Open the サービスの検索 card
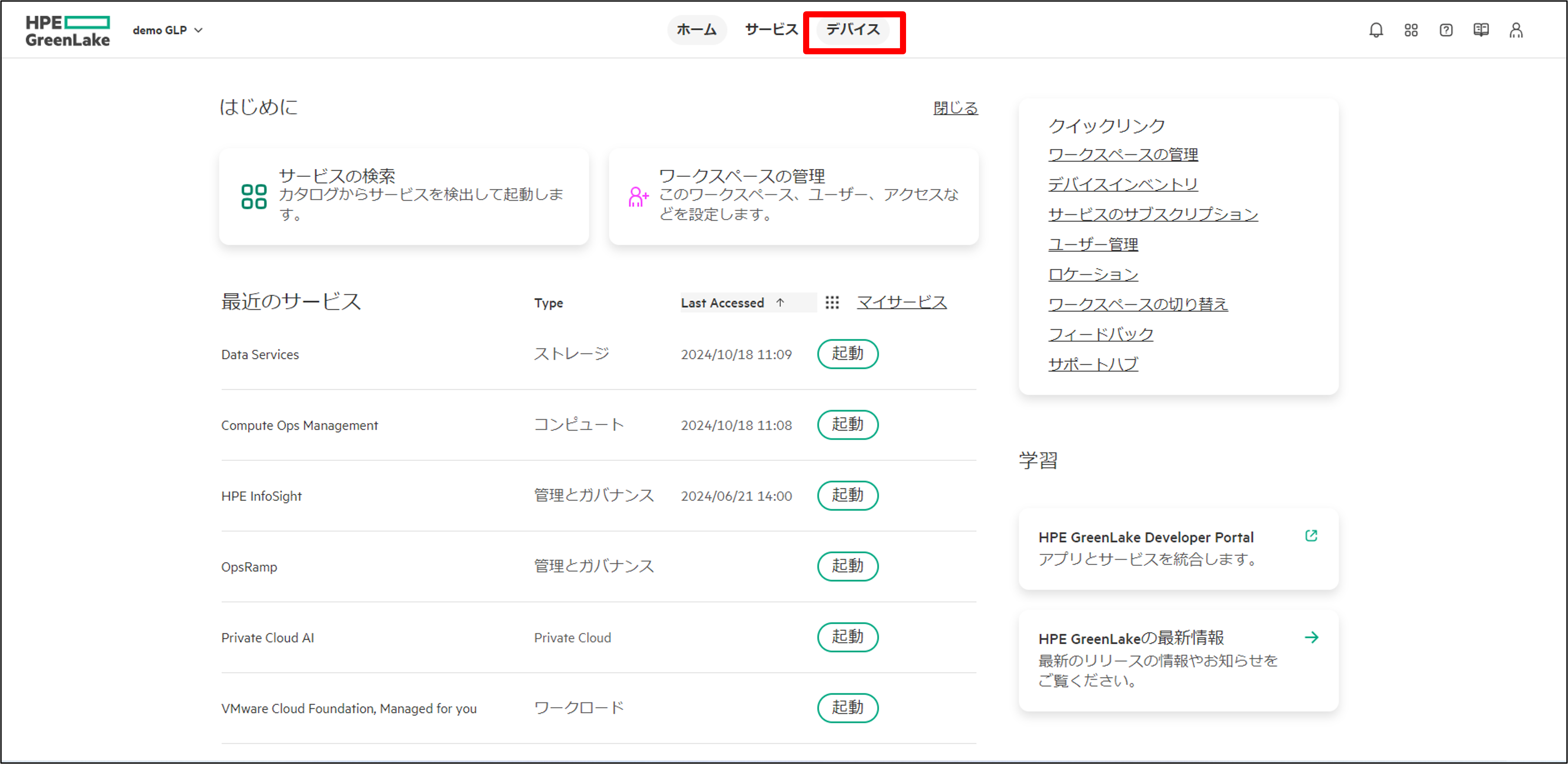1568x764 pixels. tap(404, 197)
